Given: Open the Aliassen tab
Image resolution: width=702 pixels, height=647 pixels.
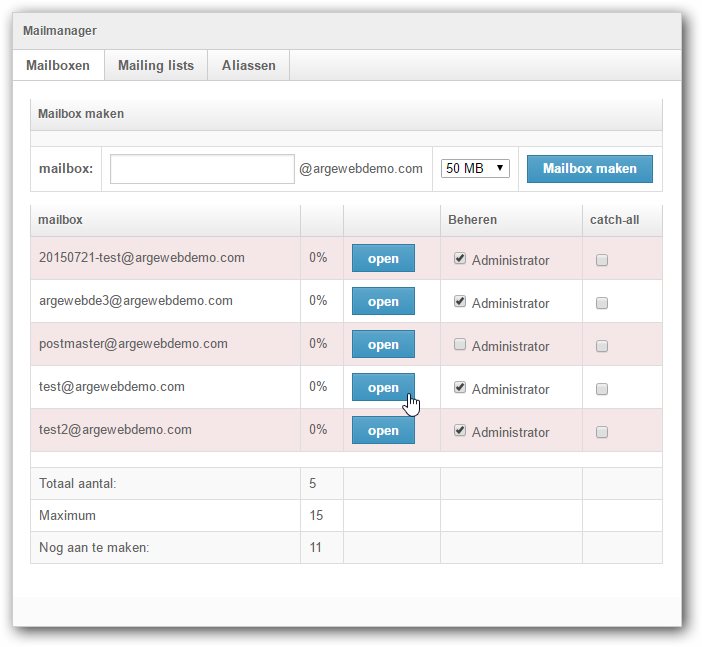Looking at the screenshot, I should (248, 66).
